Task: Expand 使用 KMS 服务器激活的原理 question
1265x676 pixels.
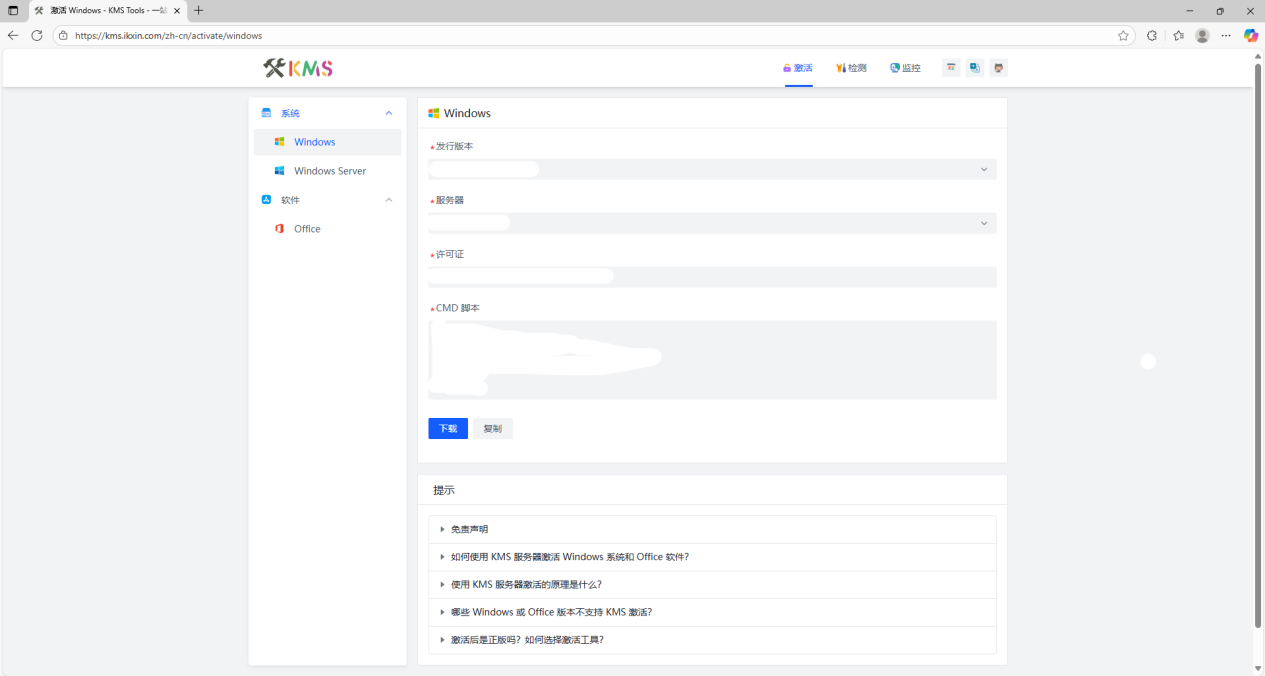Action: coord(712,584)
